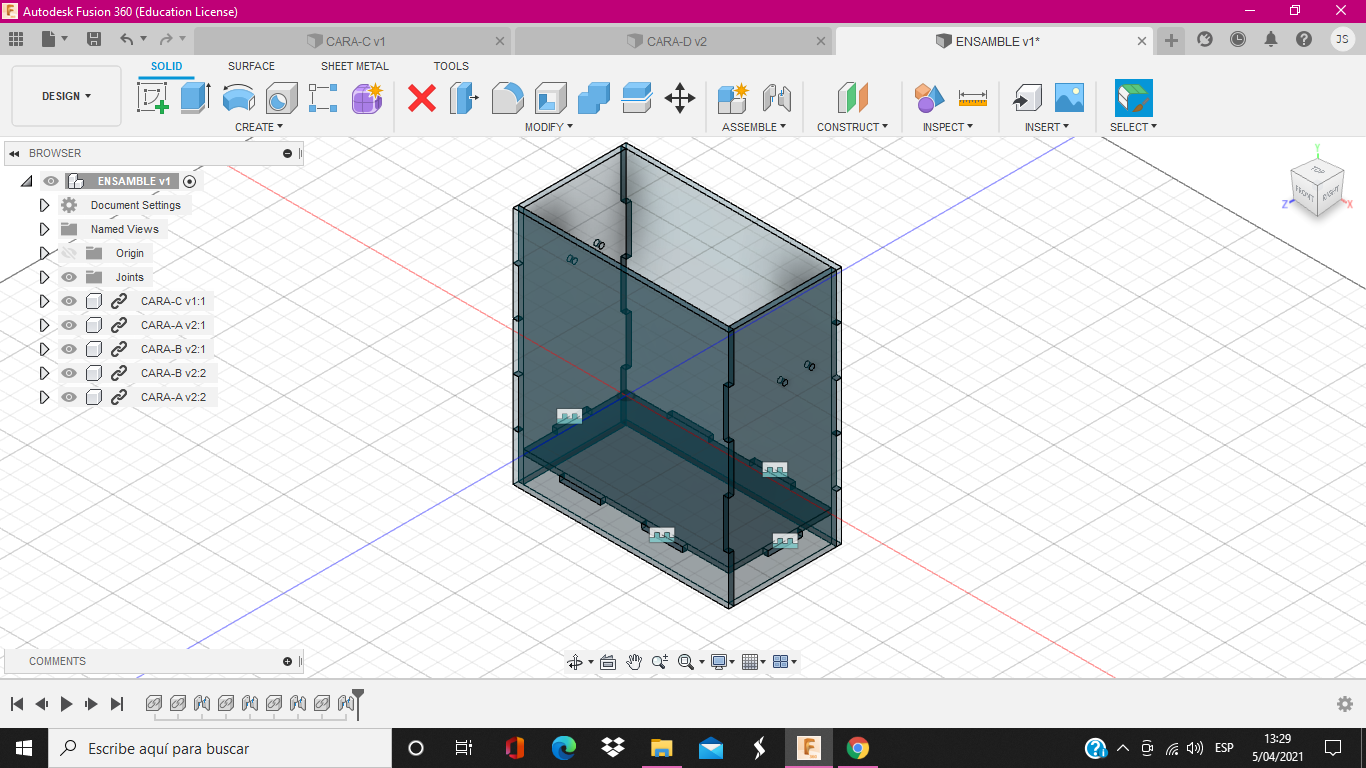Activate the Pan hand tool
The image size is (1366, 768).
(x=634, y=662)
